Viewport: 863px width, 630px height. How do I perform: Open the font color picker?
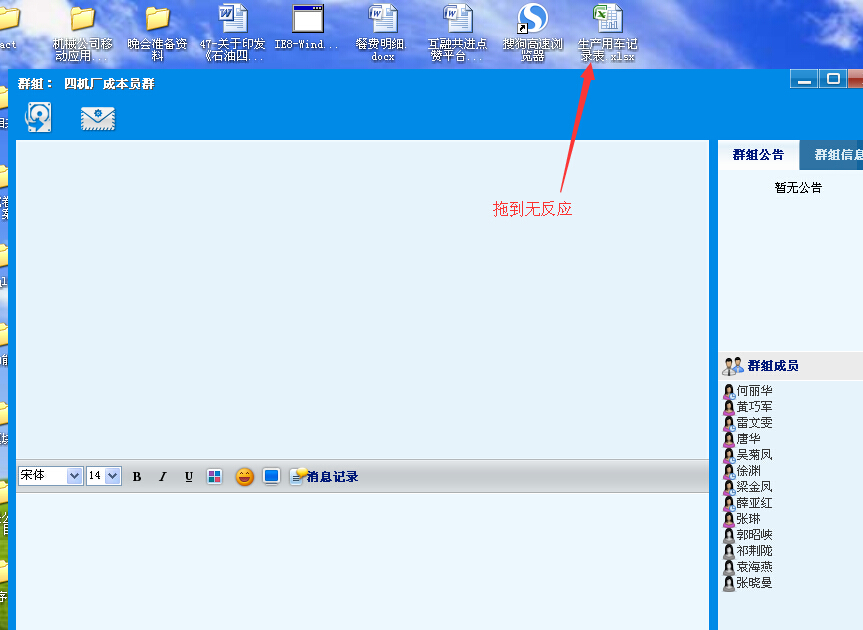(214, 476)
